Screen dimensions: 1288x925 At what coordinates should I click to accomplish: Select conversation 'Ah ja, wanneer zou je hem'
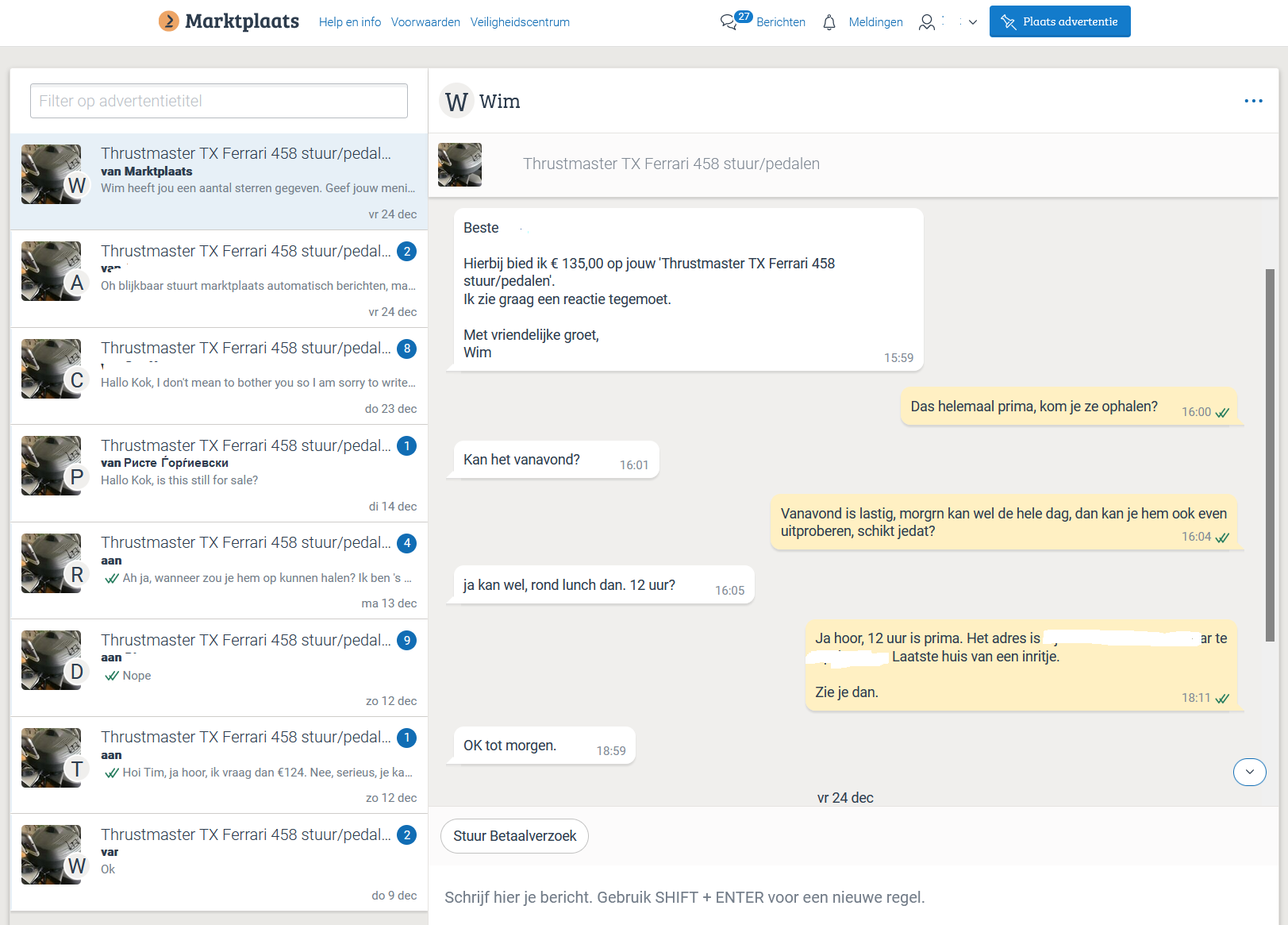tap(219, 571)
